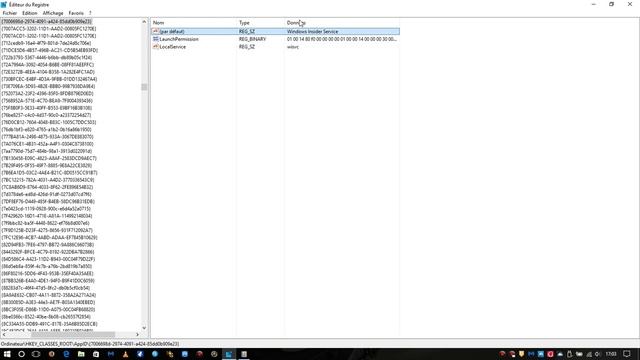
Task: Click the taskbar clock showing 17:03
Action: (611, 354)
